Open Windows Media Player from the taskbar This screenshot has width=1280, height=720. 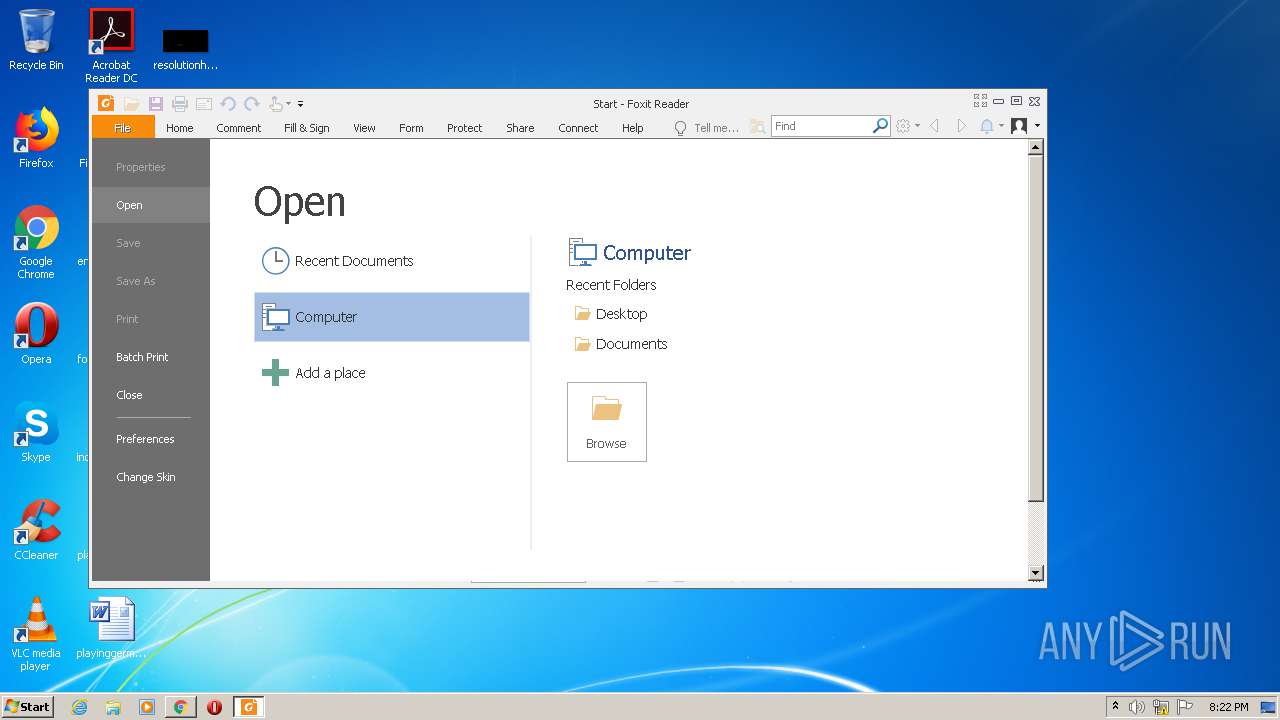(x=147, y=707)
